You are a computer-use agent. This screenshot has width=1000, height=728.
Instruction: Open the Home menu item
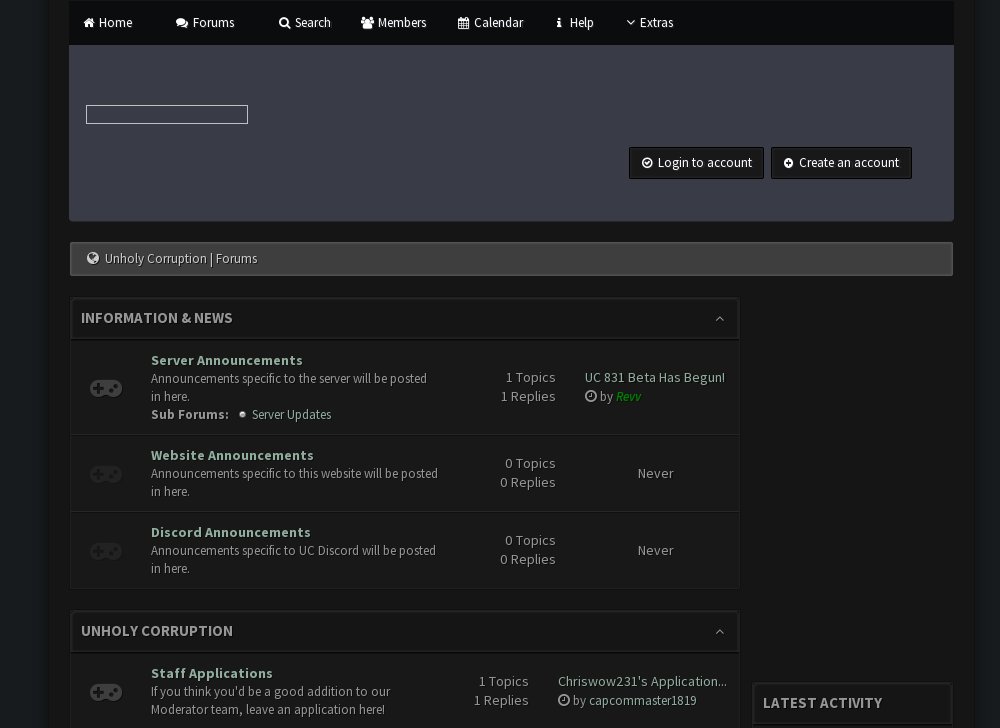coord(108,23)
